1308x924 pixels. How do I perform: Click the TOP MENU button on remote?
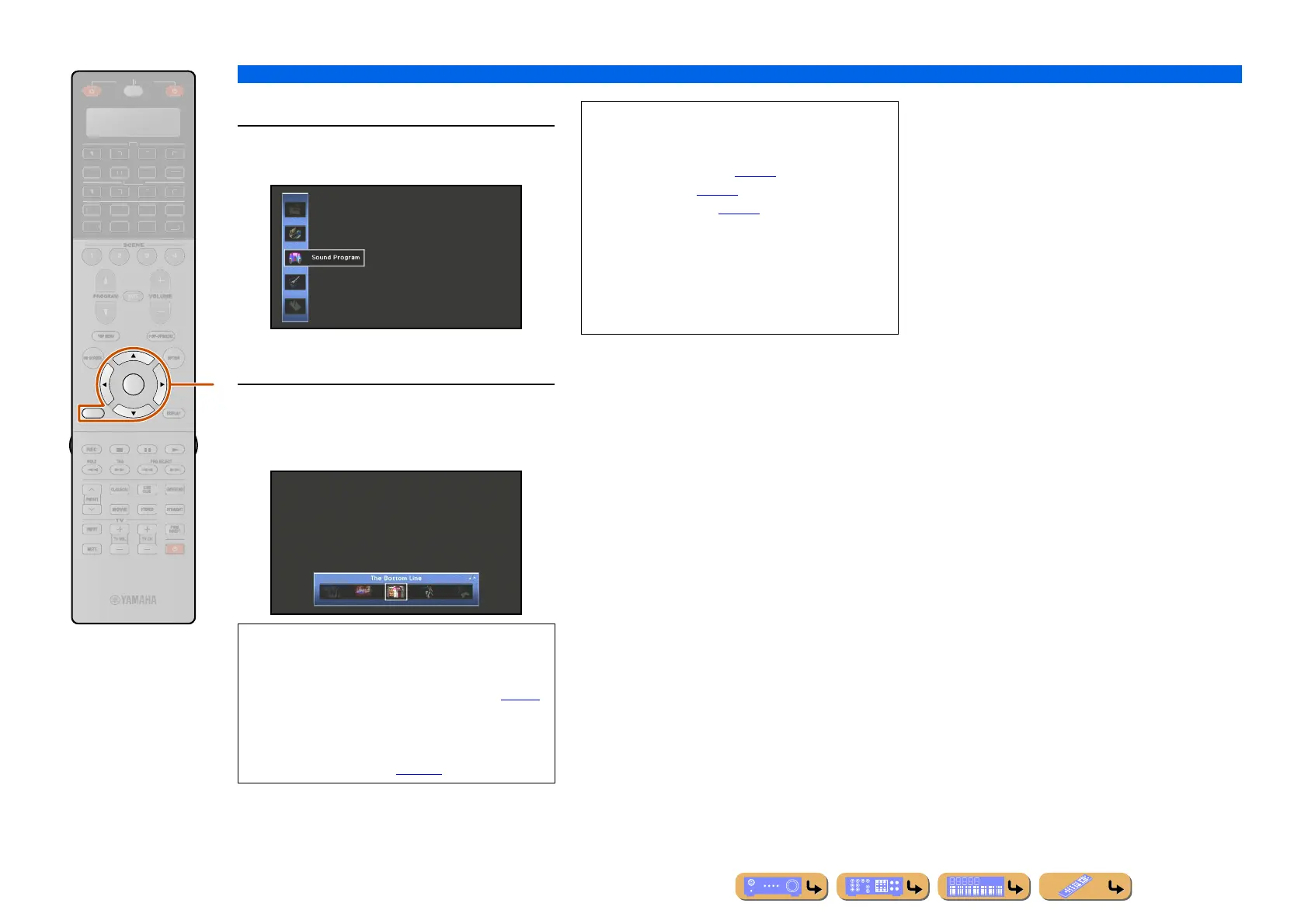[x=106, y=336]
